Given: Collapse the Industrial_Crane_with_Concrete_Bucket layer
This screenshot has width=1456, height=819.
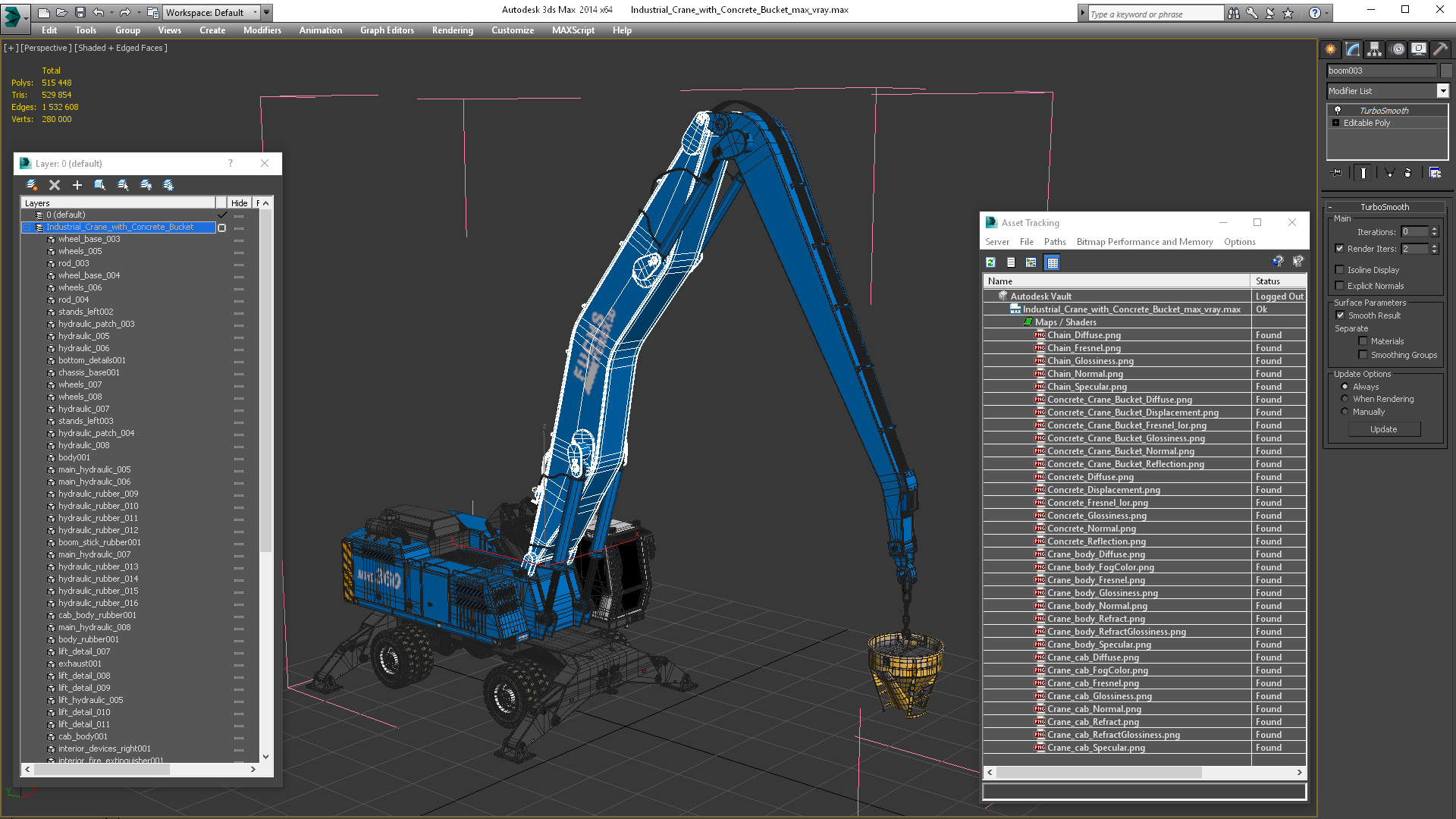Looking at the screenshot, I should (27, 227).
